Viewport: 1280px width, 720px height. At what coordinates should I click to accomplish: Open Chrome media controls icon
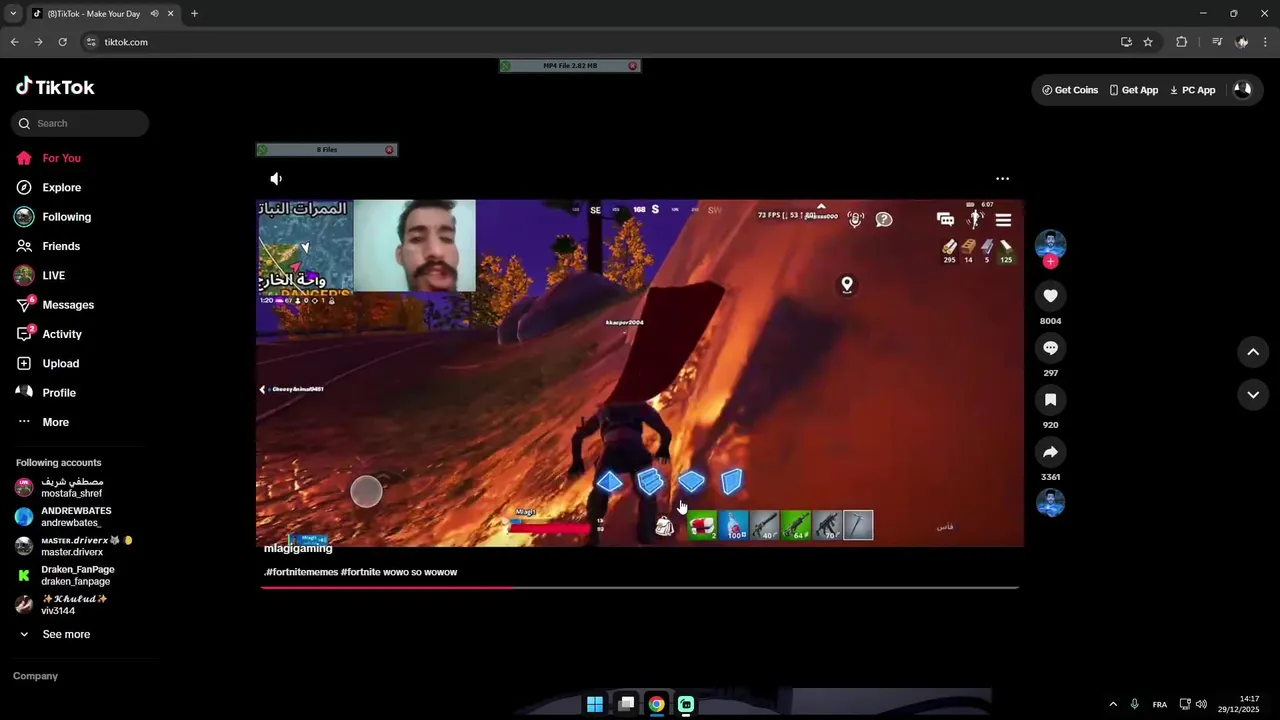(1217, 42)
